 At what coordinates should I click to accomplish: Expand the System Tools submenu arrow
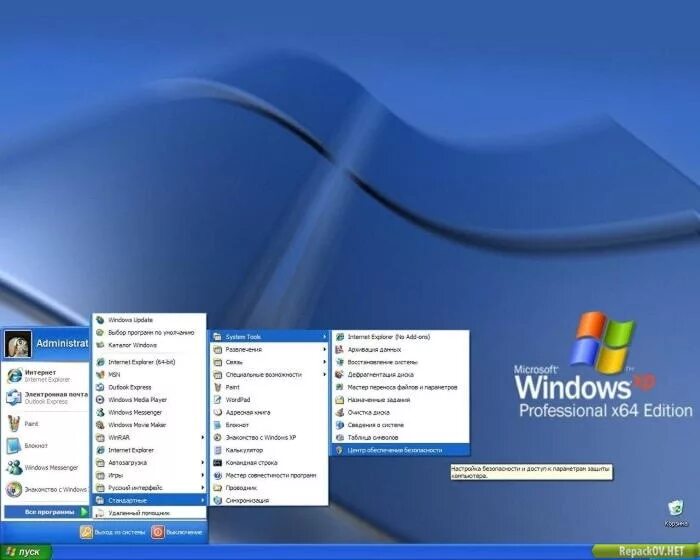325,337
